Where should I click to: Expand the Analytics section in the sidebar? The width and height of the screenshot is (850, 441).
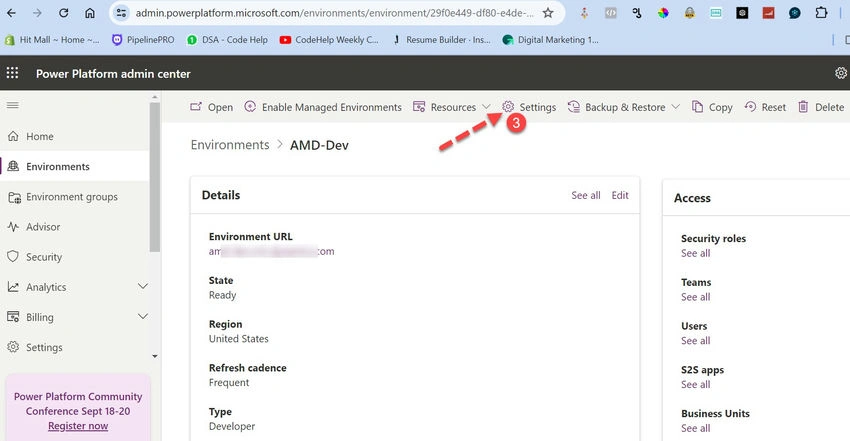143,287
